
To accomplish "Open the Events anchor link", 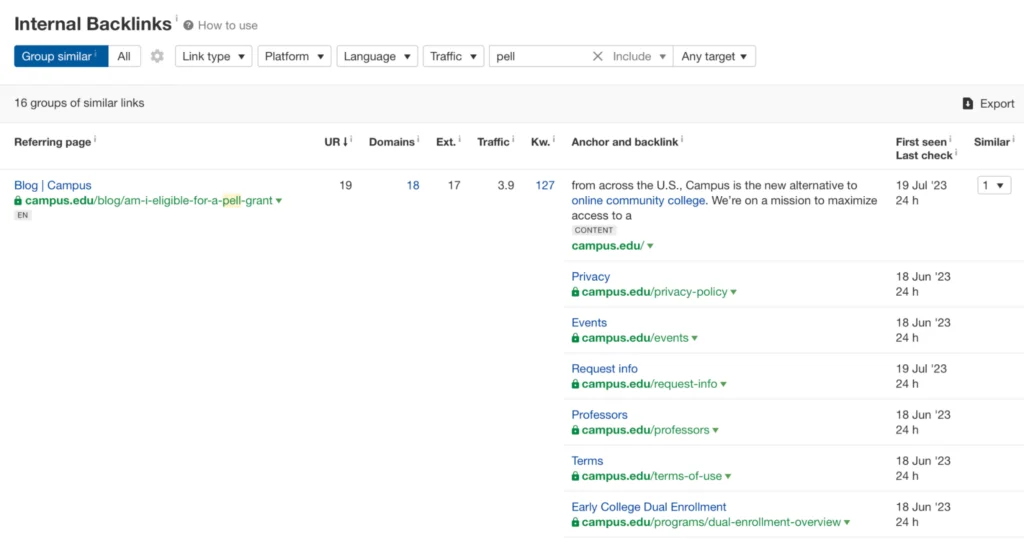I will [589, 323].
